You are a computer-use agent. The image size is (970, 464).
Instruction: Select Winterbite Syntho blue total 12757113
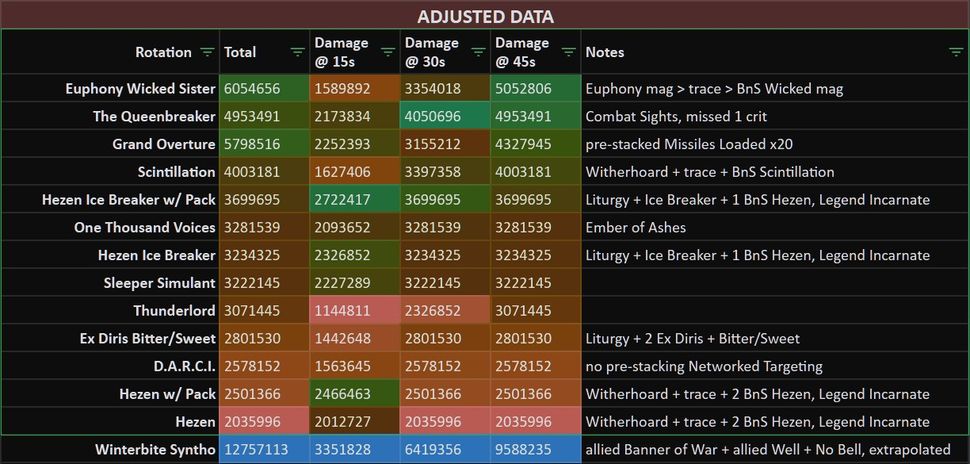click(x=265, y=449)
